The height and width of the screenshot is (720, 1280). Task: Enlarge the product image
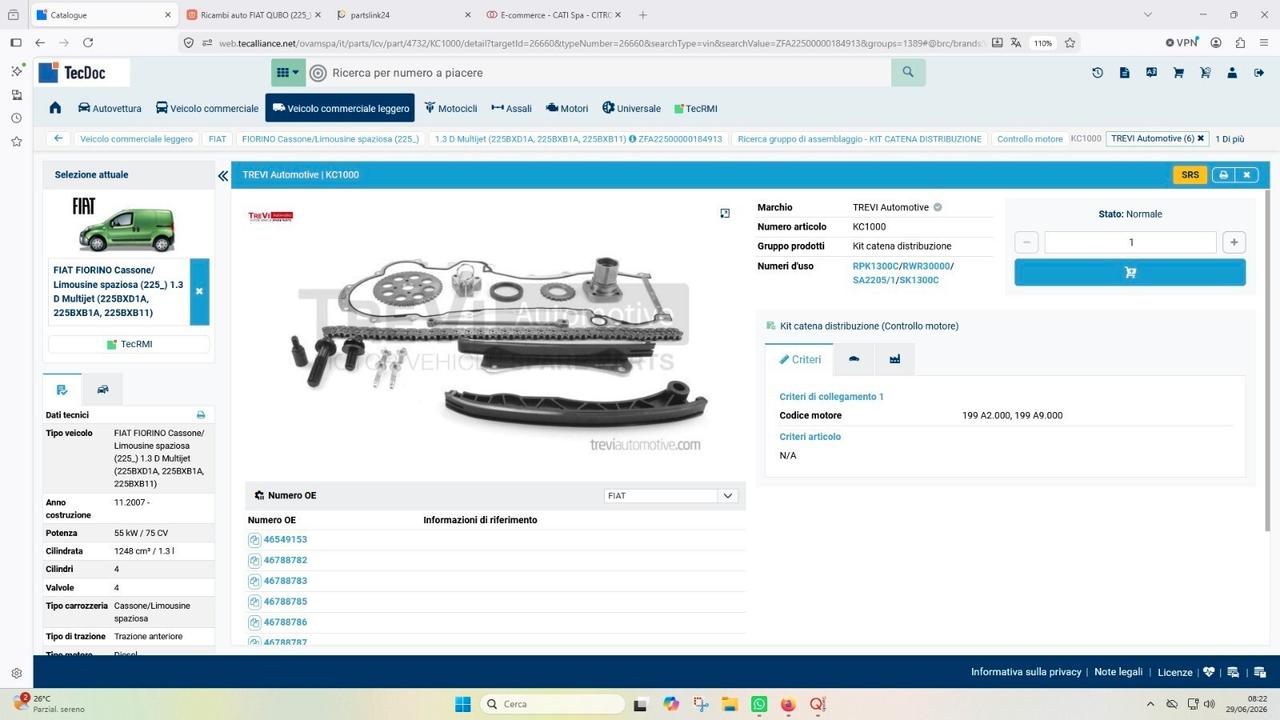pyautogui.click(x=725, y=213)
